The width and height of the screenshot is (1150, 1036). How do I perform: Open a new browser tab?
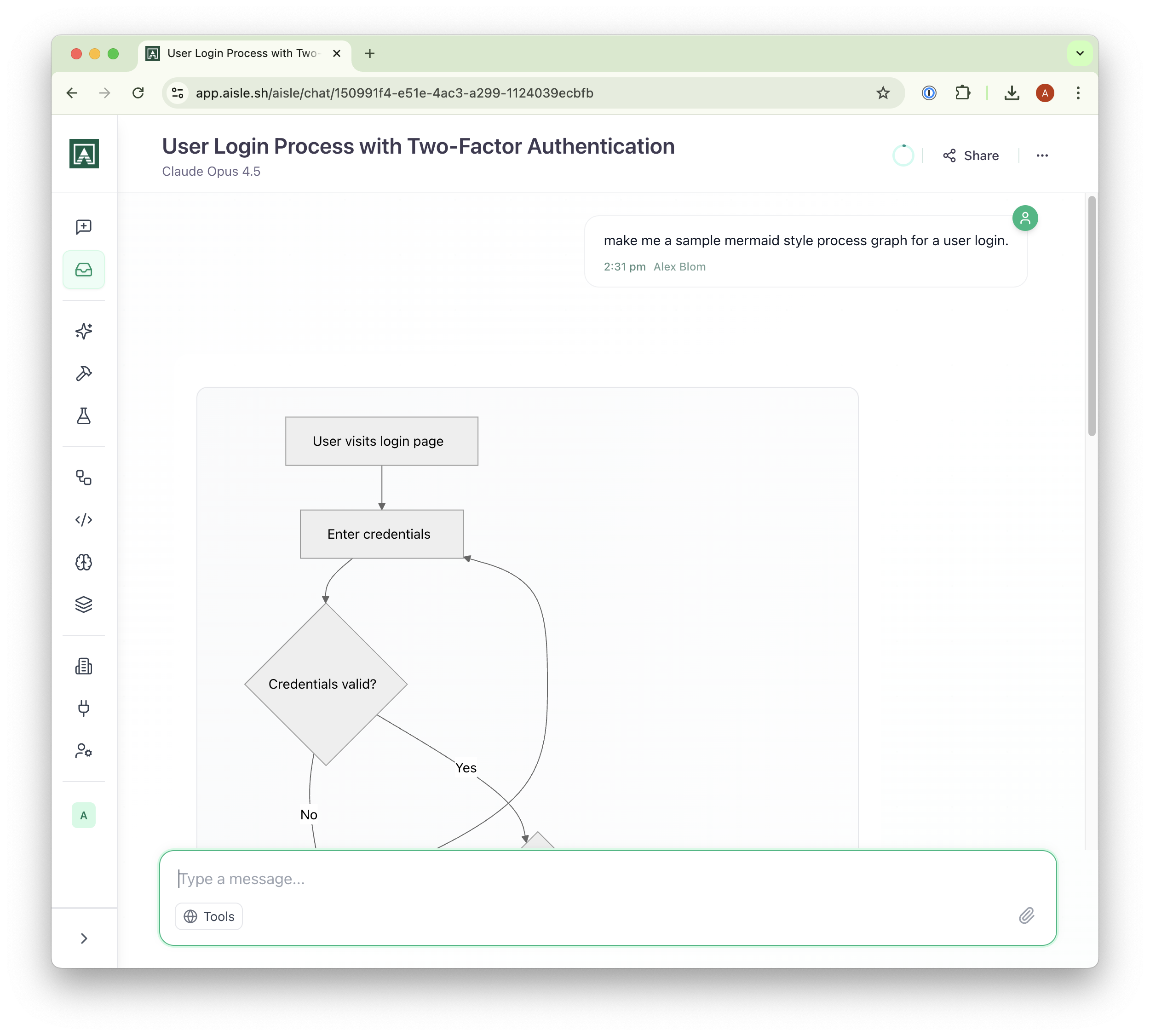[x=370, y=53]
